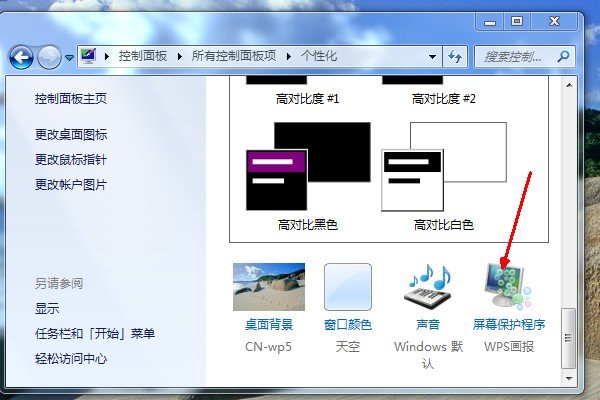This screenshot has width=600, height=400.
Task: Click the 屏幕保护程序 link text
Action: click(509, 325)
